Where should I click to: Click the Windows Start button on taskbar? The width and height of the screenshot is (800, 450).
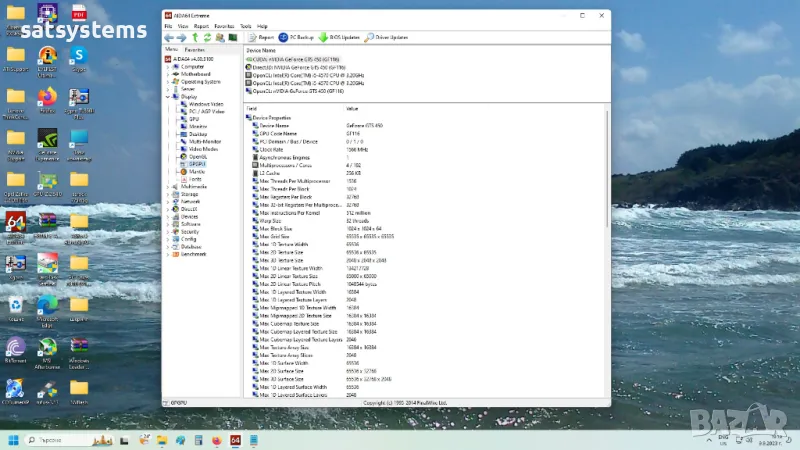[13, 440]
